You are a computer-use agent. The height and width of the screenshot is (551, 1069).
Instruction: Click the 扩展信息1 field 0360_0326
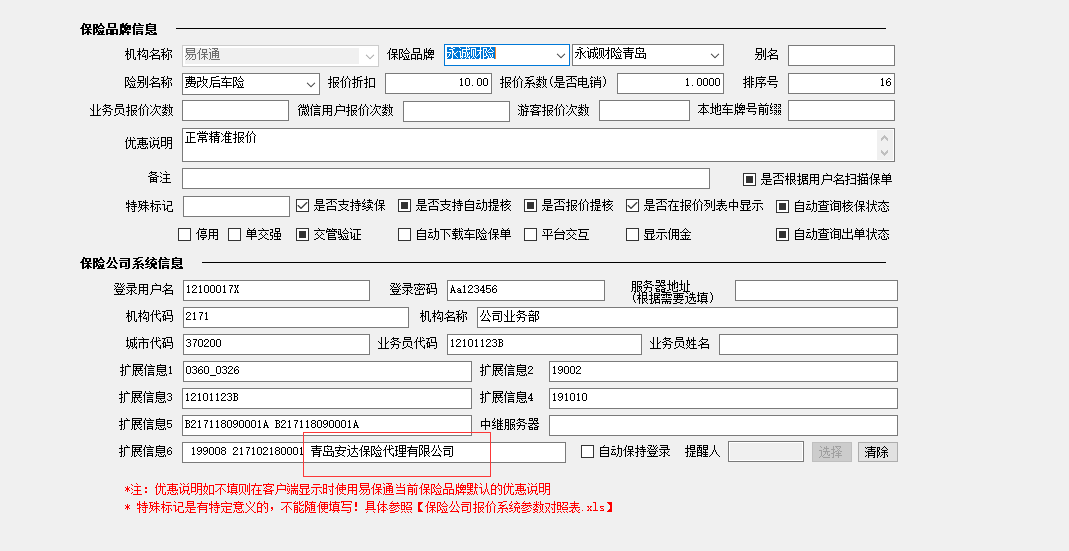[327, 371]
